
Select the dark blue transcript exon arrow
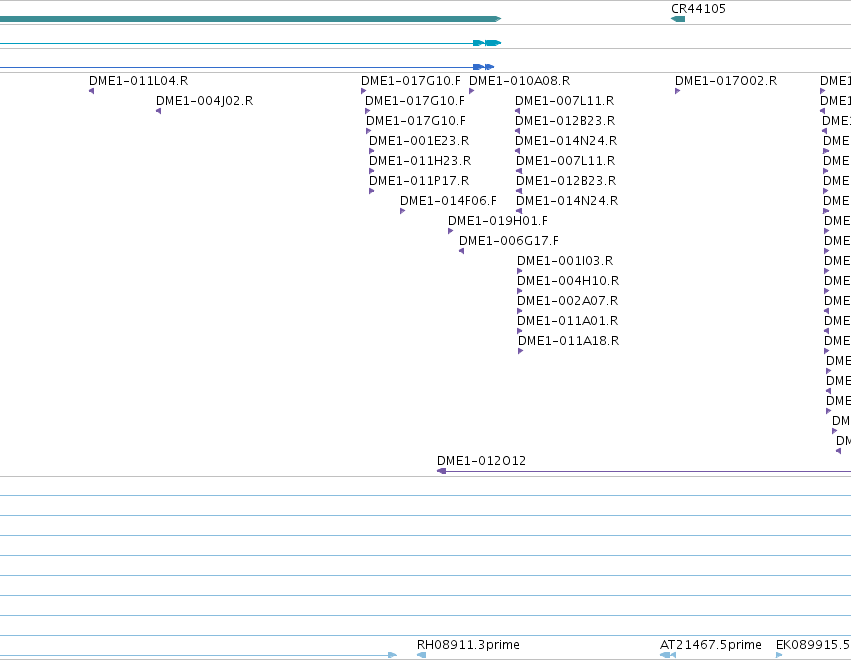pos(484,67)
